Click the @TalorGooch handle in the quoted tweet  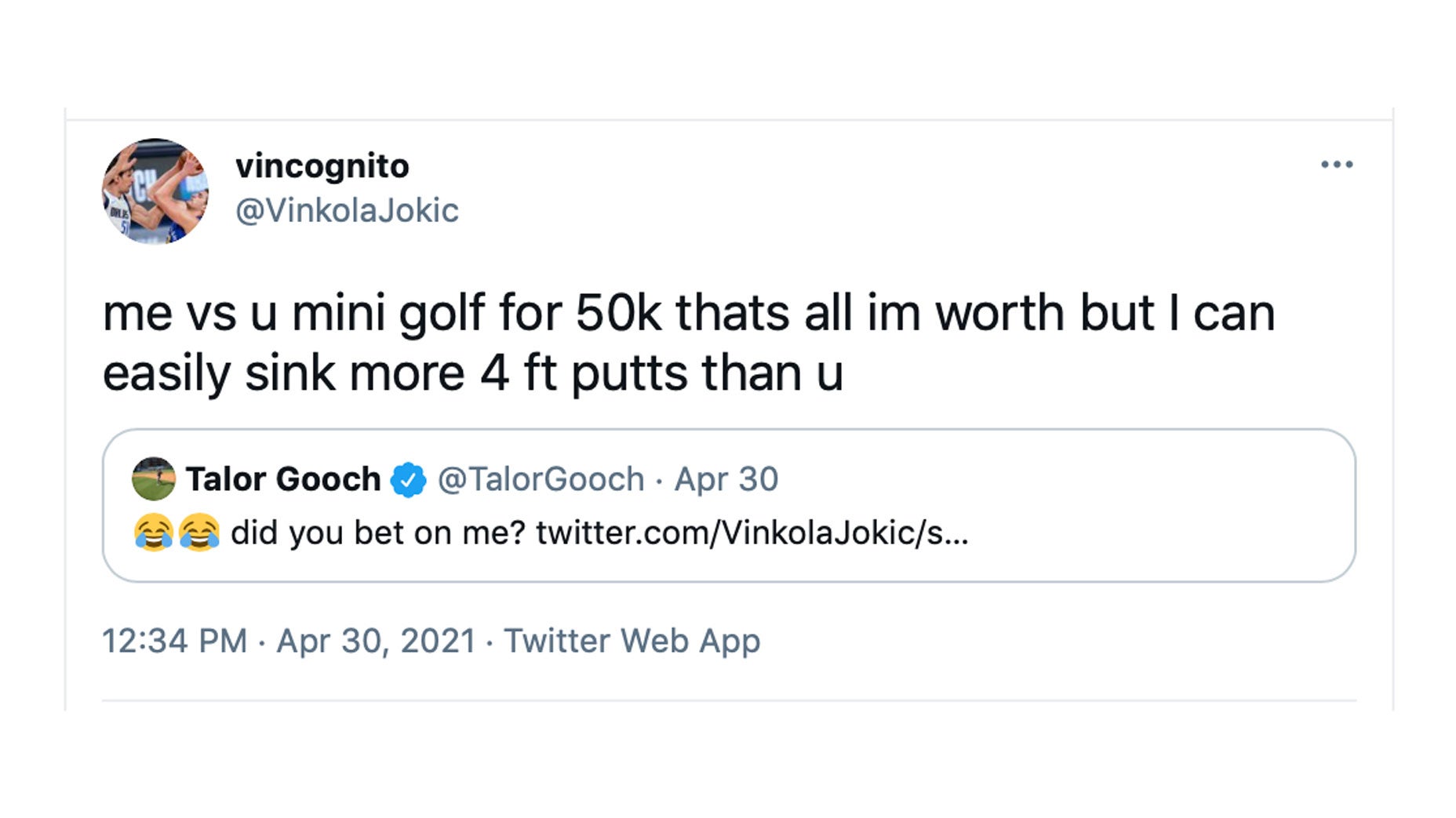[x=541, y=479]
